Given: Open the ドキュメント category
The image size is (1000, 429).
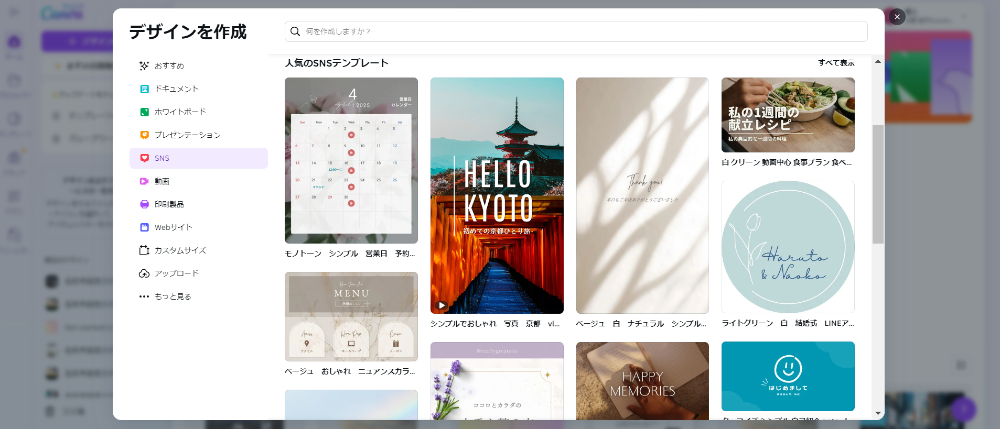Looking at the screenshot, I should click(198, 89).
